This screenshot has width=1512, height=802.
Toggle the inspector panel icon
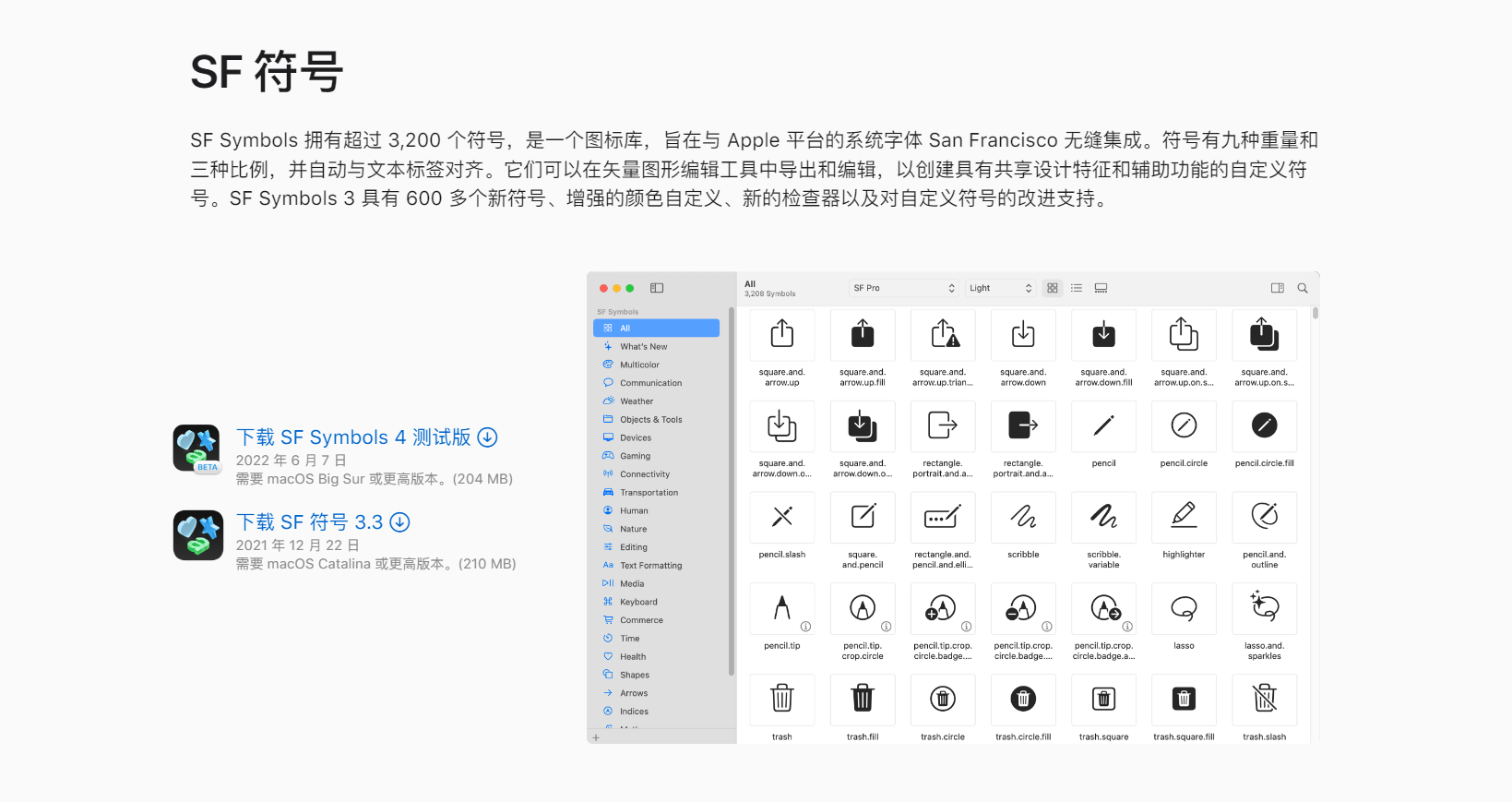click(1278, 288)
